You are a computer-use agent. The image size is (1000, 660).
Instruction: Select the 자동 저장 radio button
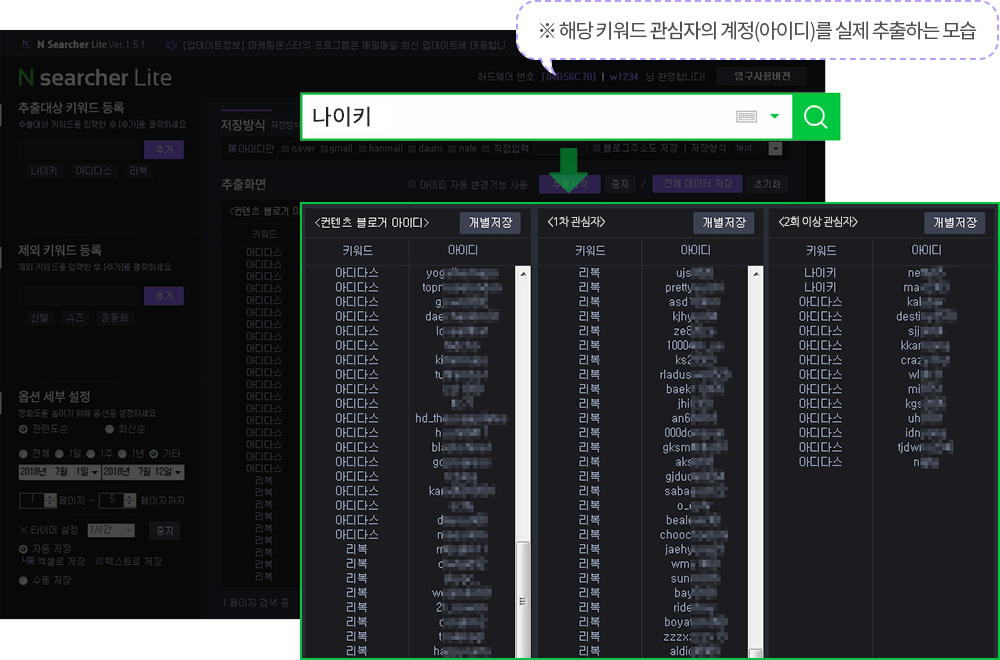[24, 549]
